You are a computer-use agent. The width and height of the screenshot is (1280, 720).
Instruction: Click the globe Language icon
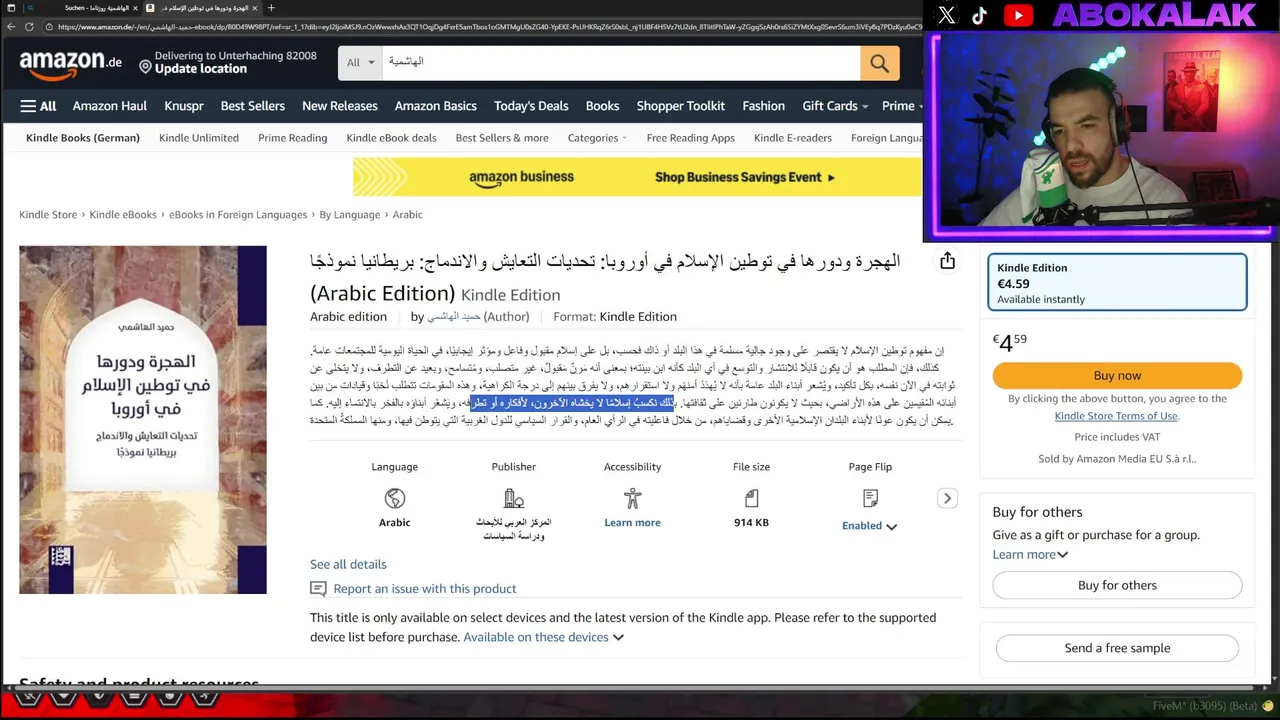(394, 498)
